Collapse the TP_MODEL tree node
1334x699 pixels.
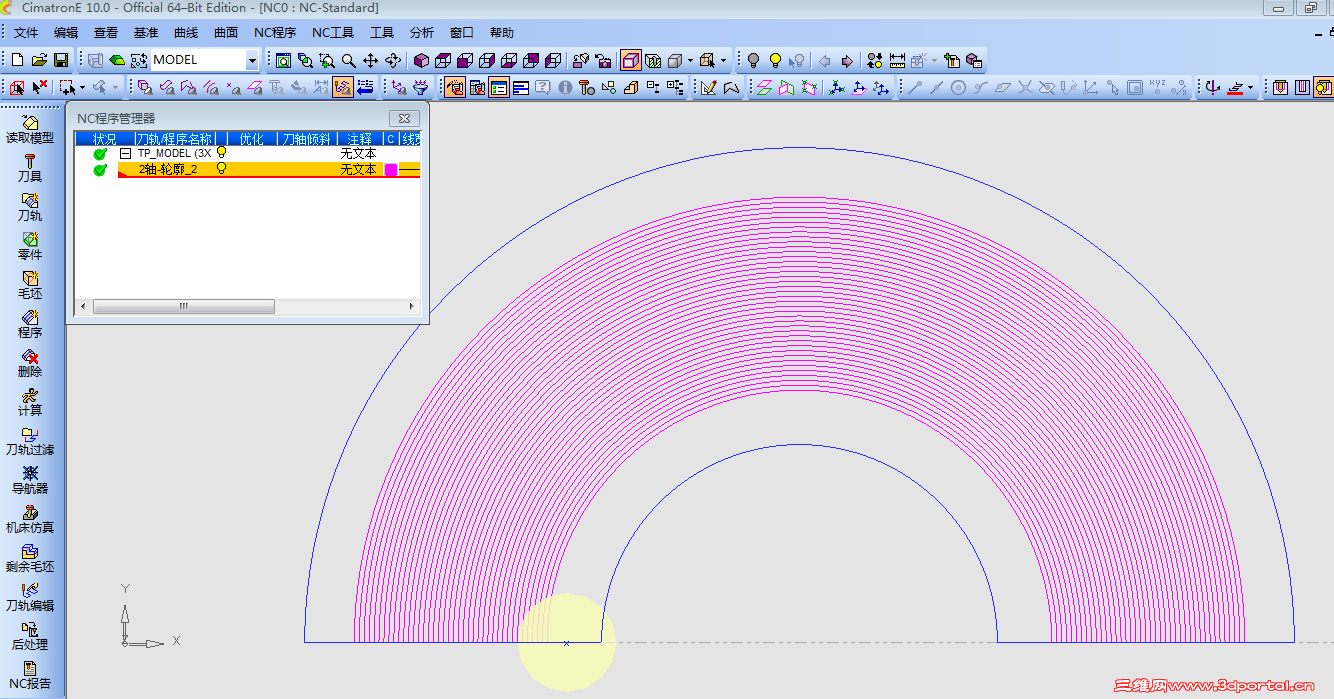[x=126, y=154]
